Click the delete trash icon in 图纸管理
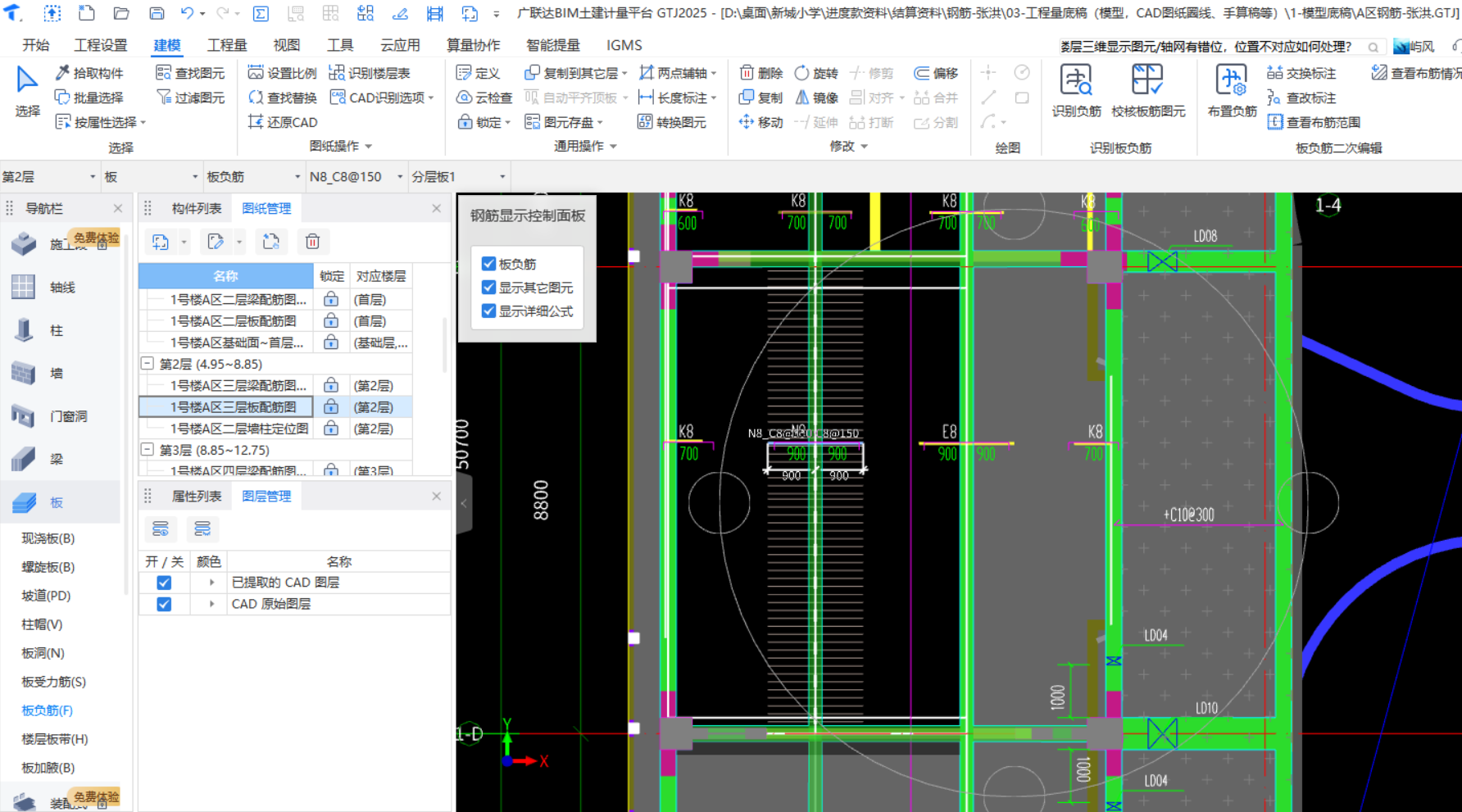Viewport: 1462px width, 812px height. pos(312,242)
